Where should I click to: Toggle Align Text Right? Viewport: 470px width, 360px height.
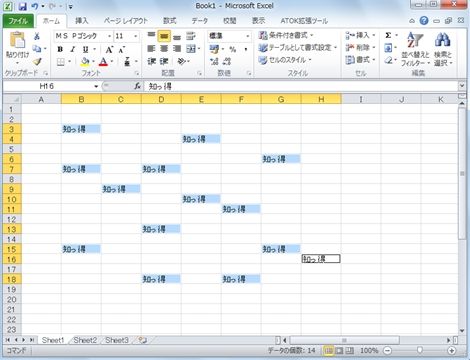pyautogui.click(x=177, y=49)
